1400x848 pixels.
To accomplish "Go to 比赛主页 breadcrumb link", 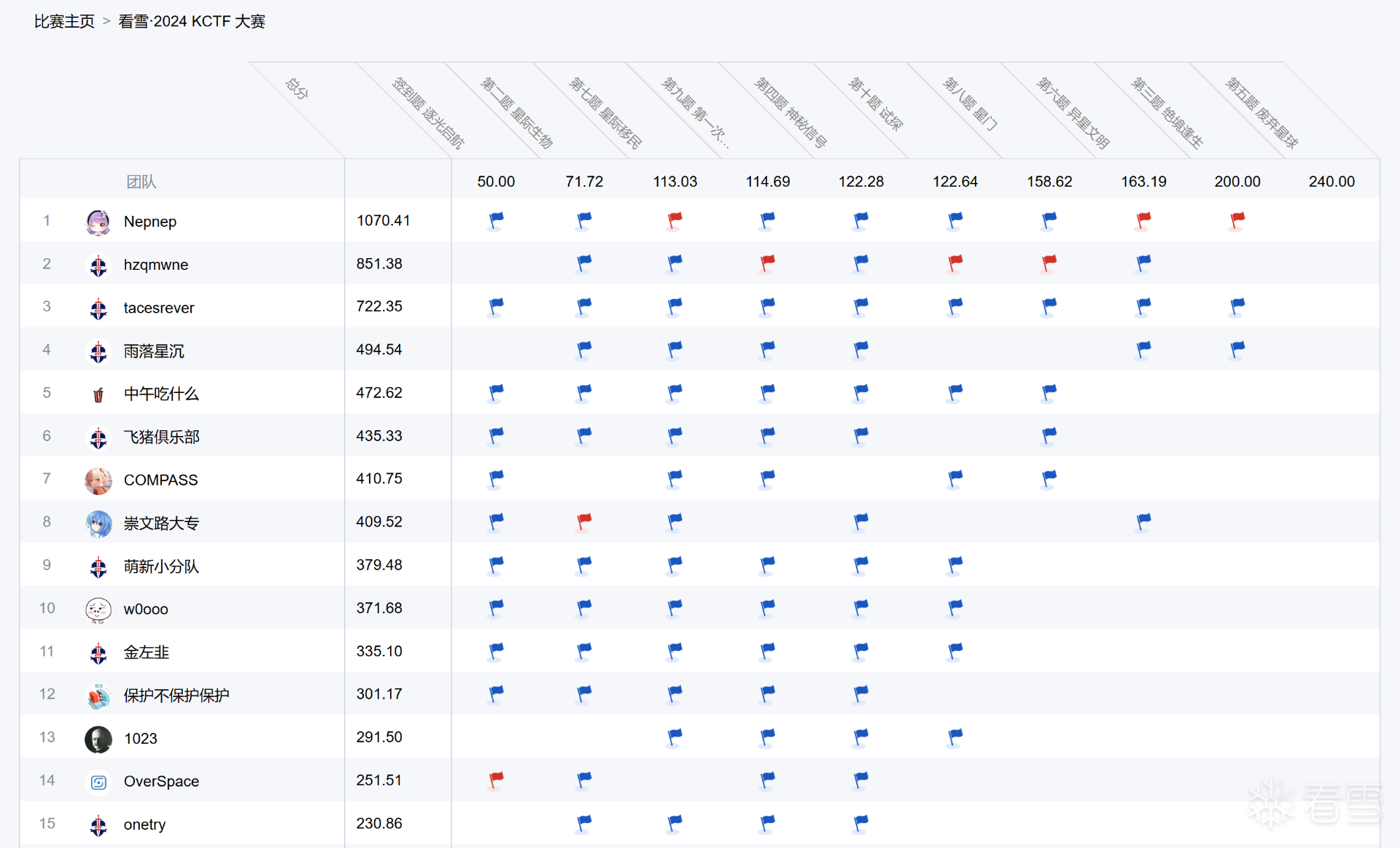I will (64, 22).
